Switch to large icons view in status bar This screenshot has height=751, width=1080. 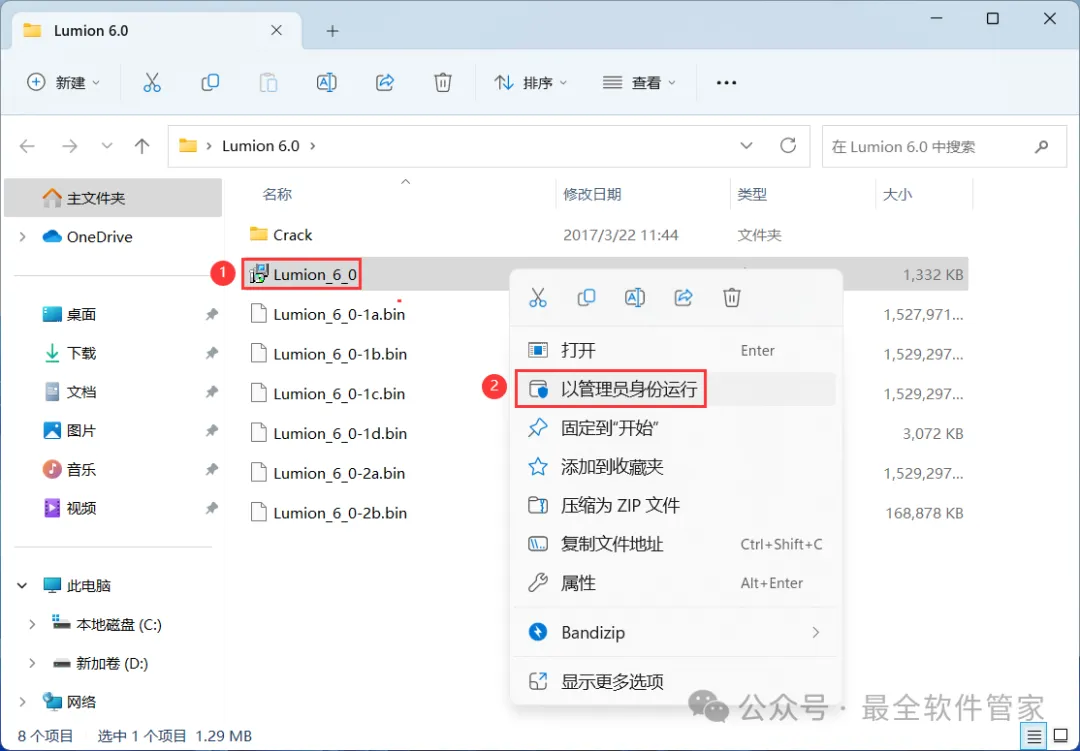click(1061, 737)
